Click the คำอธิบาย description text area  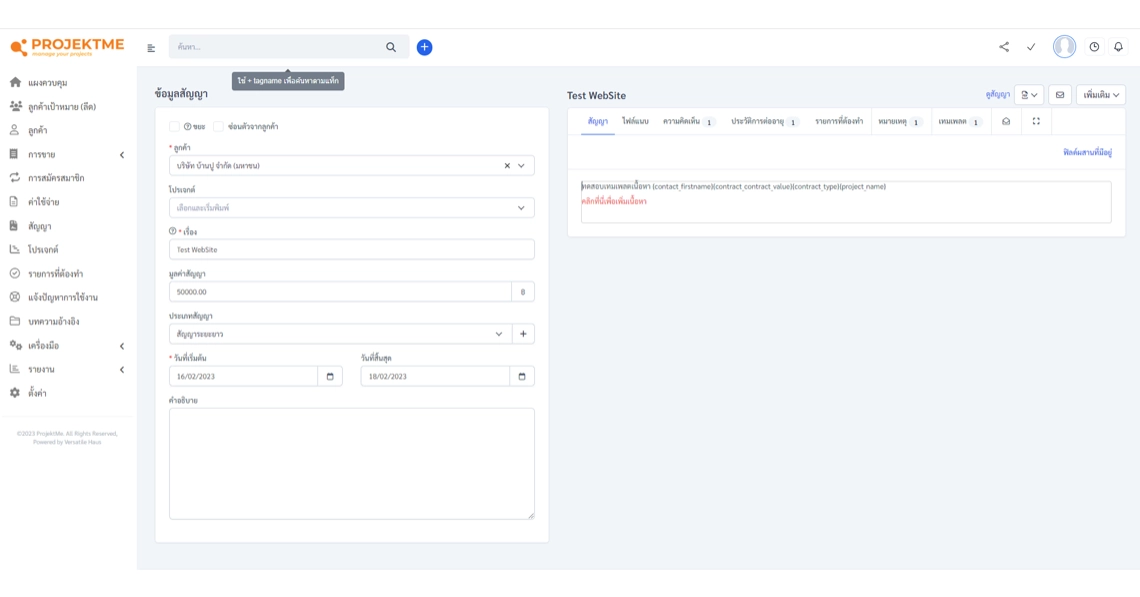coord(351,463)
